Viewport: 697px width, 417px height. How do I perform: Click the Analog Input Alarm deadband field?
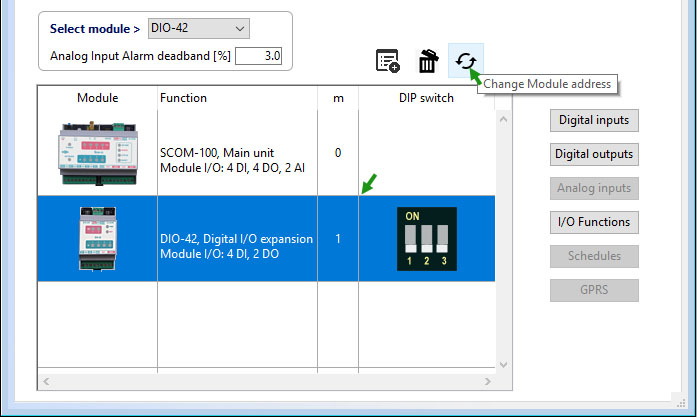[x=258, y=56]
